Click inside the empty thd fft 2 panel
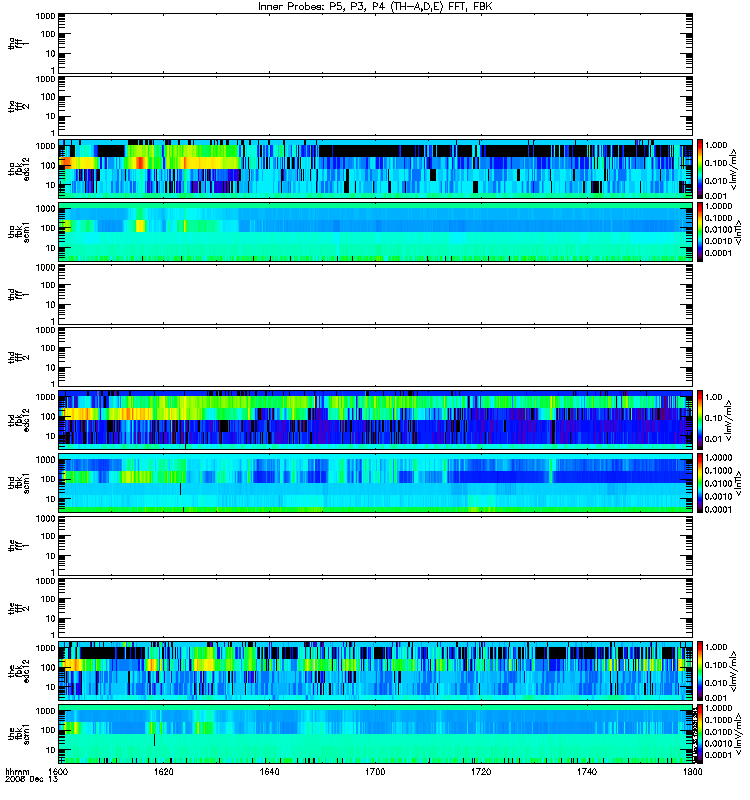This screenshot has height=800, width=750. click(375, 357)
